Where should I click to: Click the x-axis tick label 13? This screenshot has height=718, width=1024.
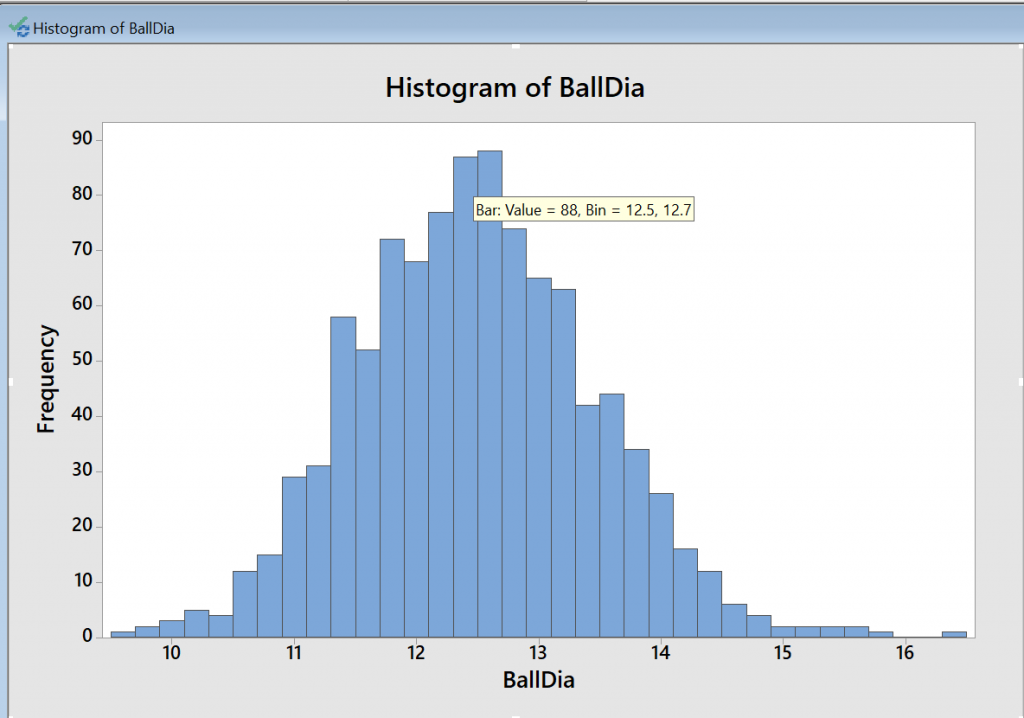click(x=538, y=652)
